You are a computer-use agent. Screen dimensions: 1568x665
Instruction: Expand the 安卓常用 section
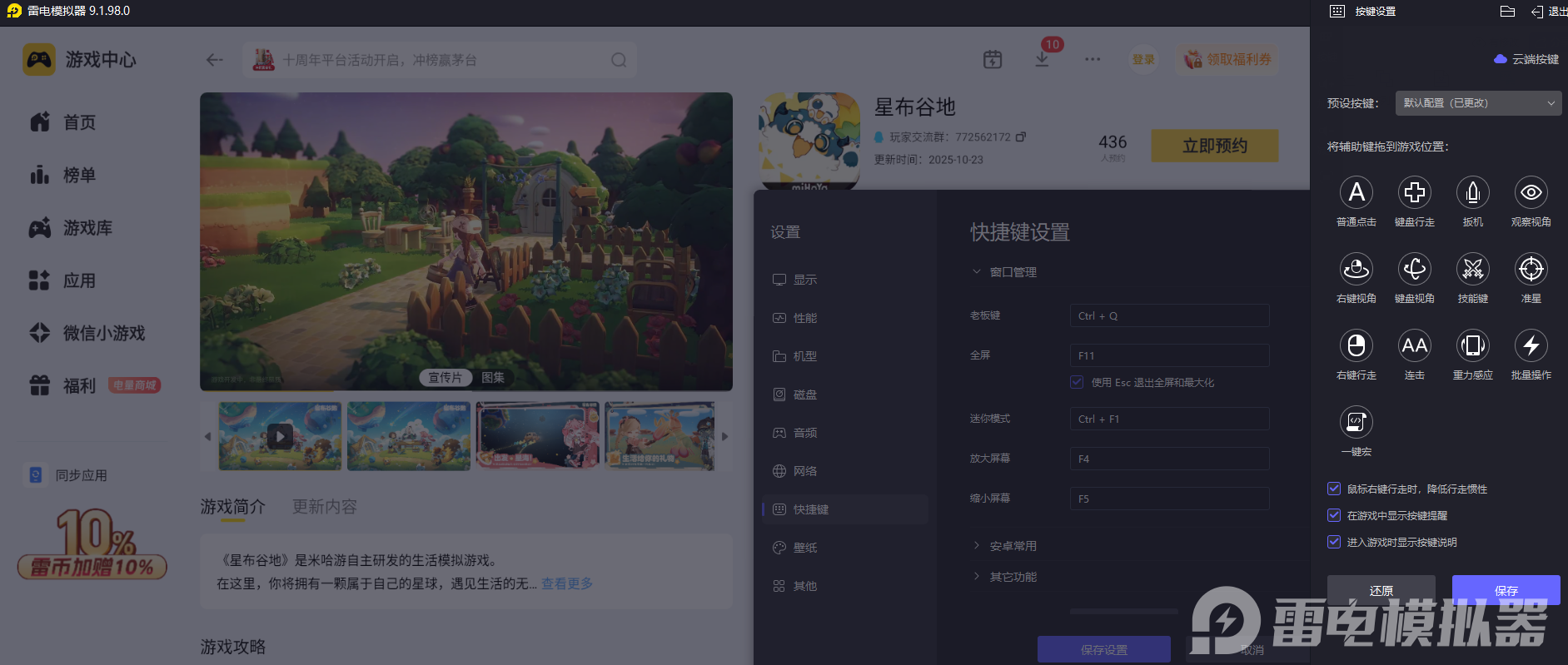1005,546
